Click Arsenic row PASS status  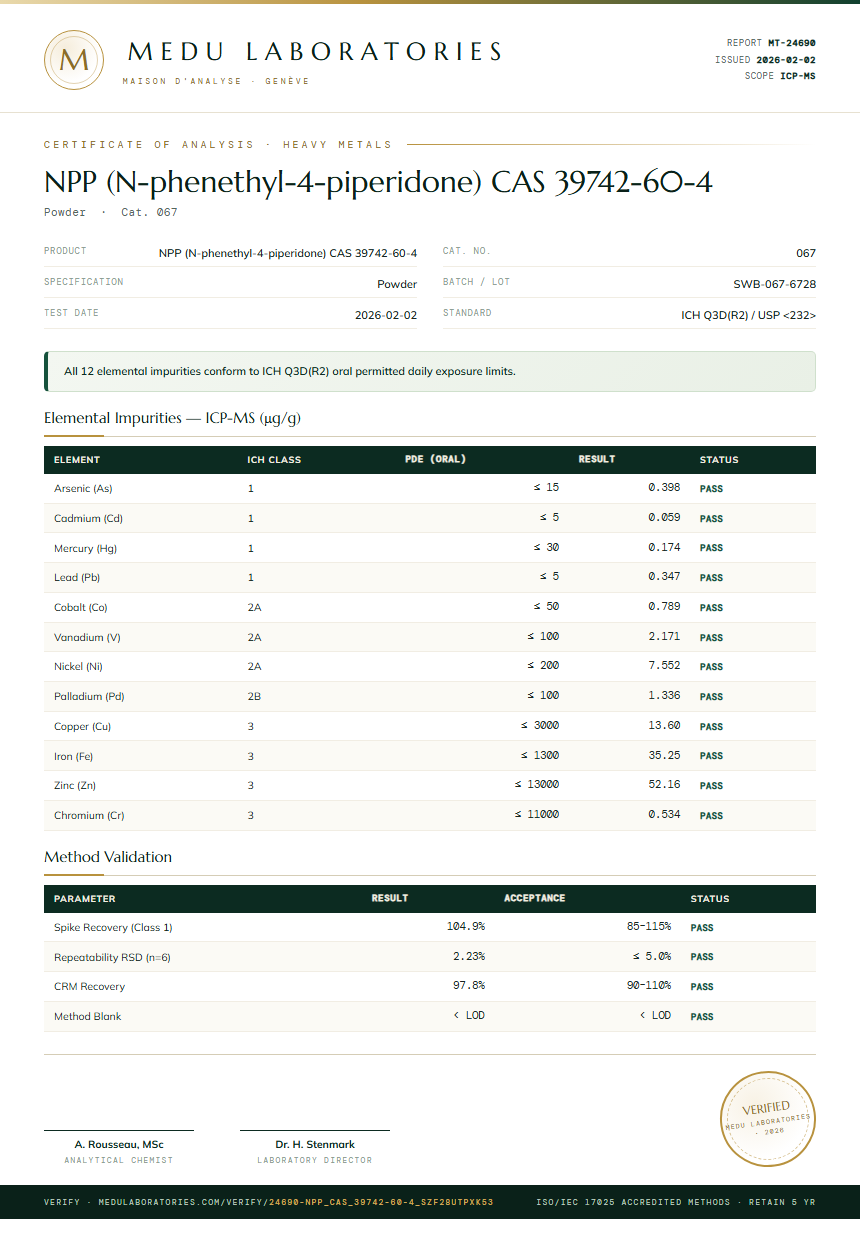click(711, 490)
